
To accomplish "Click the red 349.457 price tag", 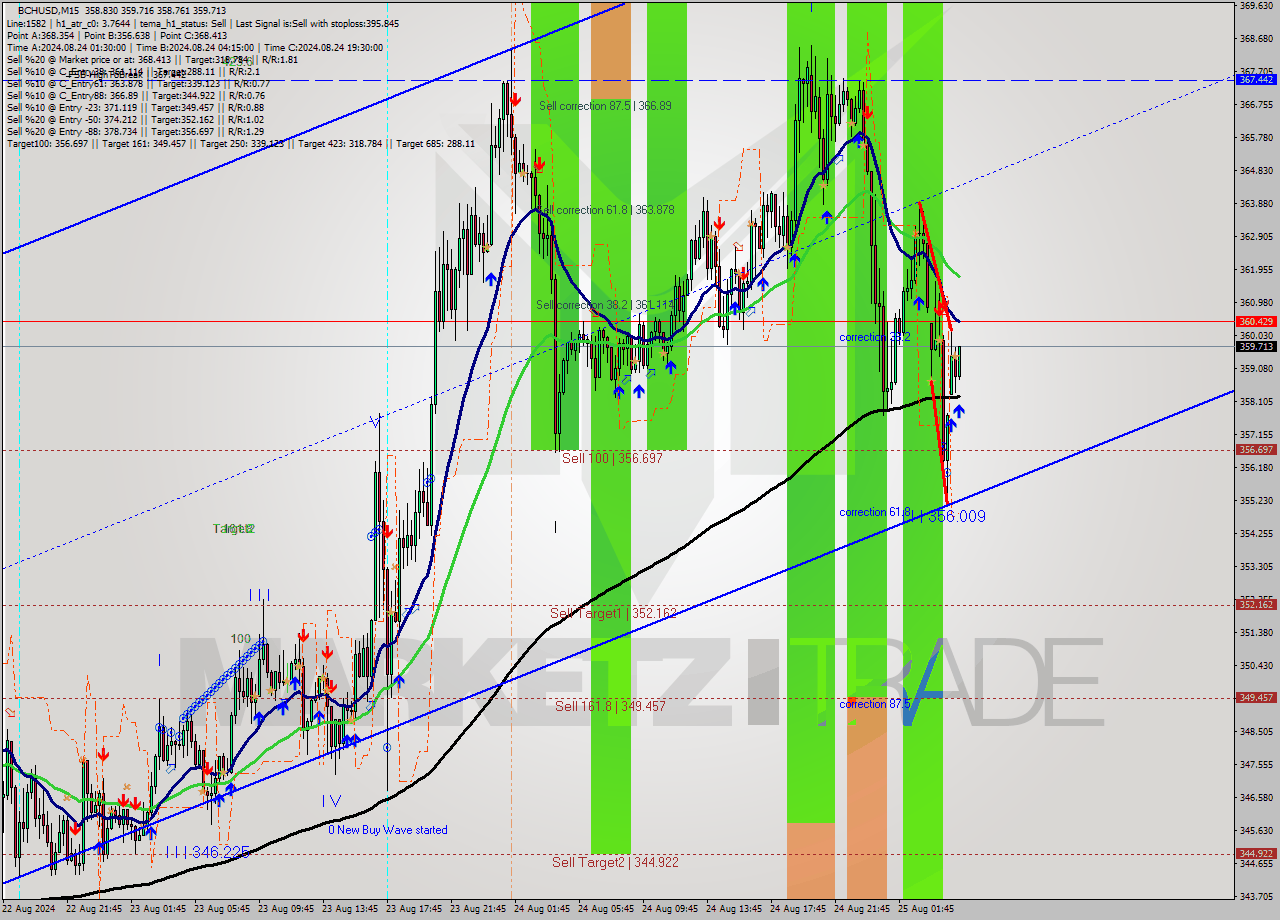I will pos(1256,698).
